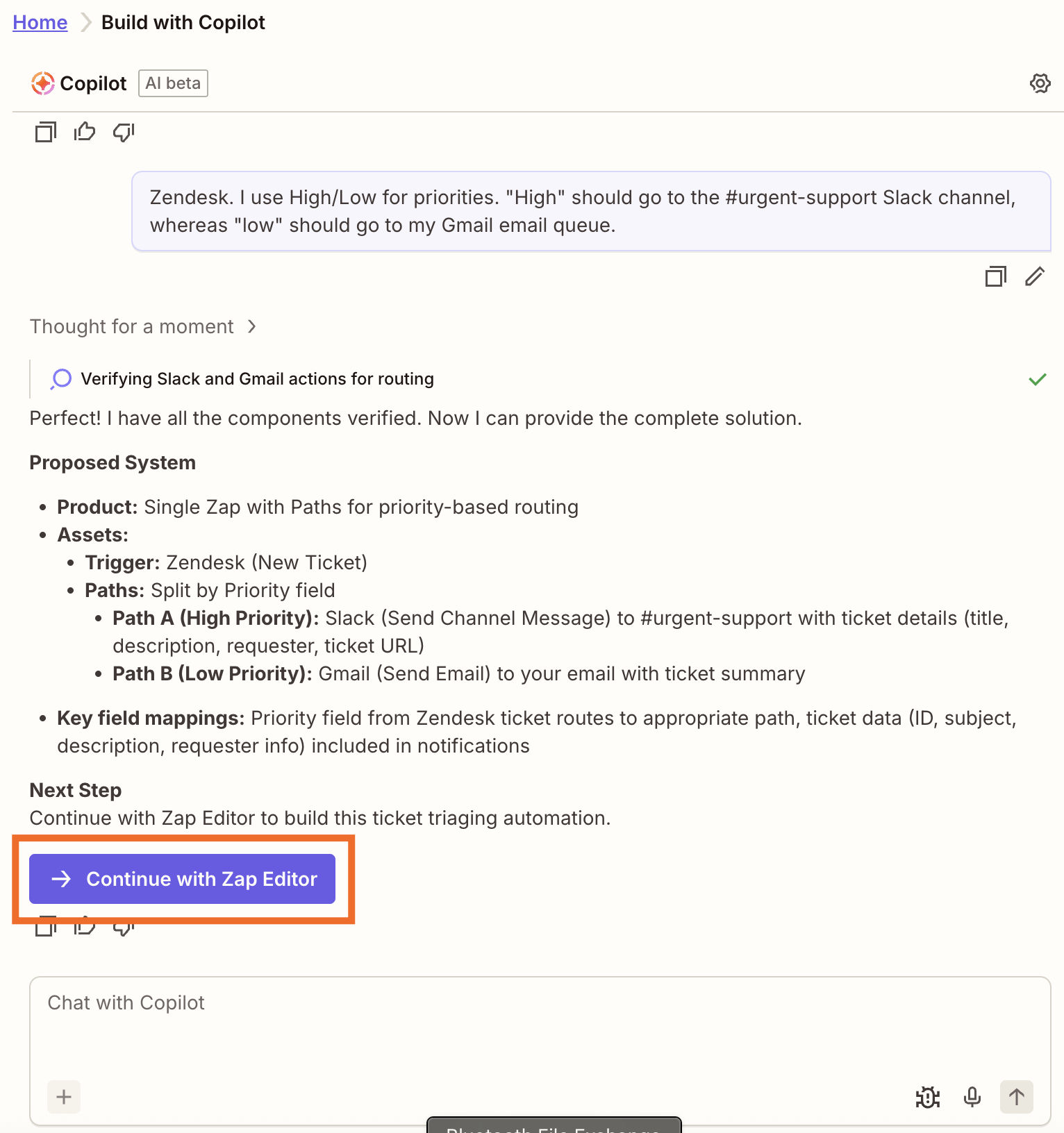Image resolution: width=1064 pixels, height=1133 pixels.
Task: Click the 'Path A (High Priority):' label
Action: (x=215, y=618)
